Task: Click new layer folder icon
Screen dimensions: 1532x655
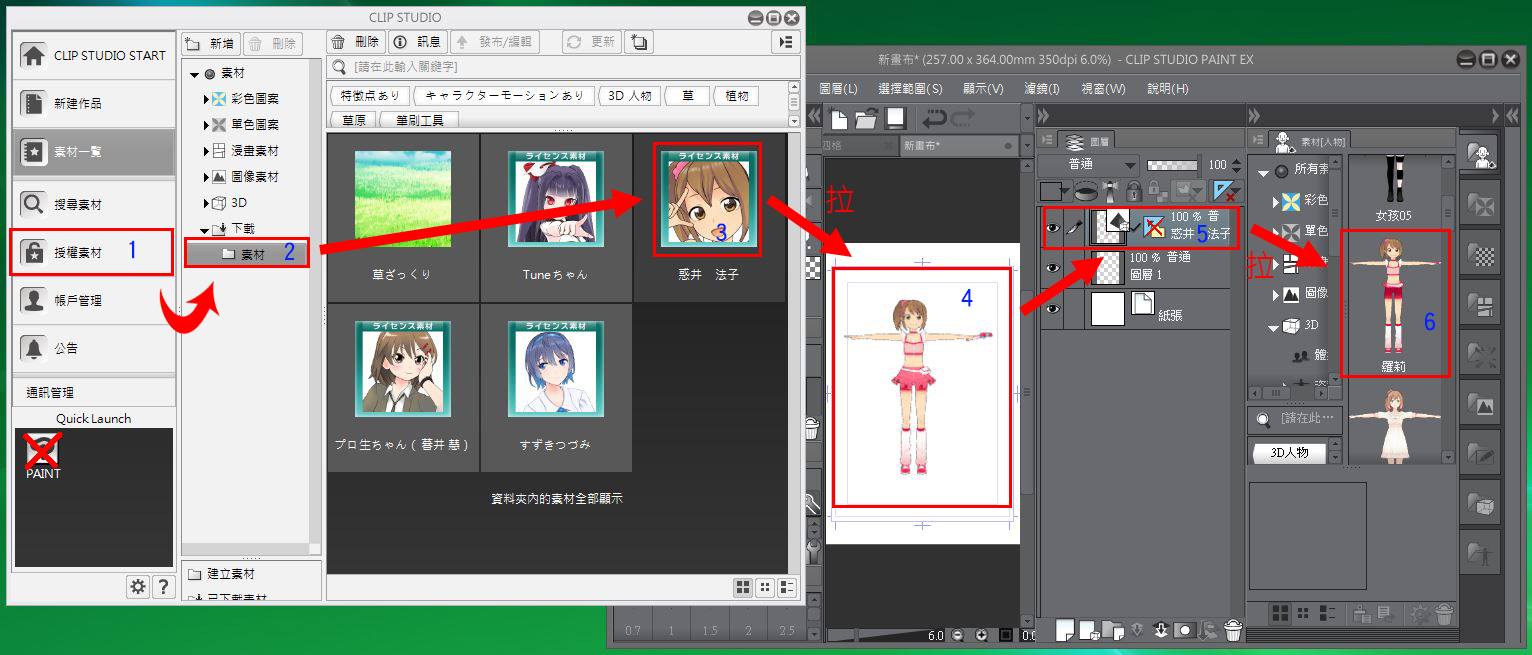Action: point(1113,630)
